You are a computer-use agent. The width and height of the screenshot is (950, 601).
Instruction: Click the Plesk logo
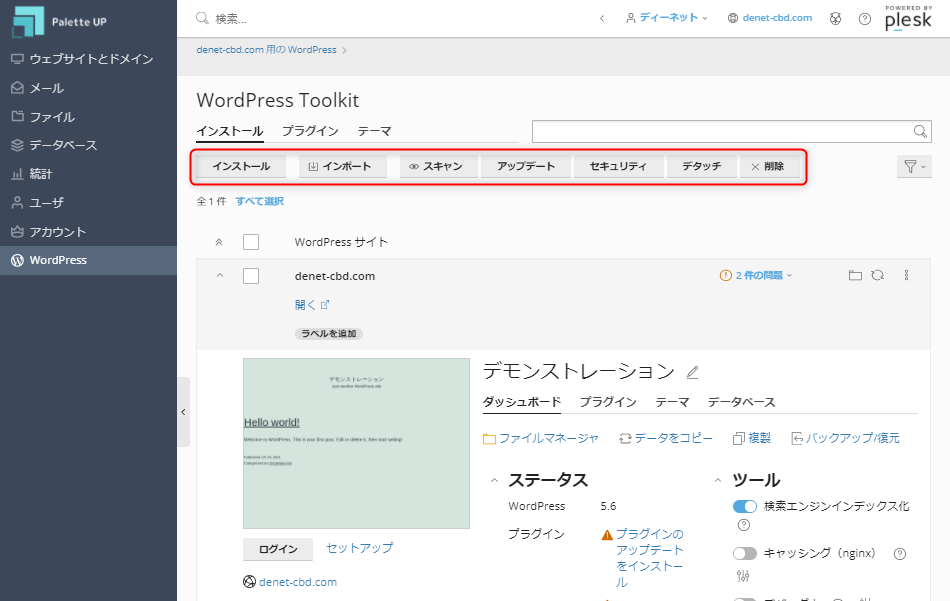[908, 18]
